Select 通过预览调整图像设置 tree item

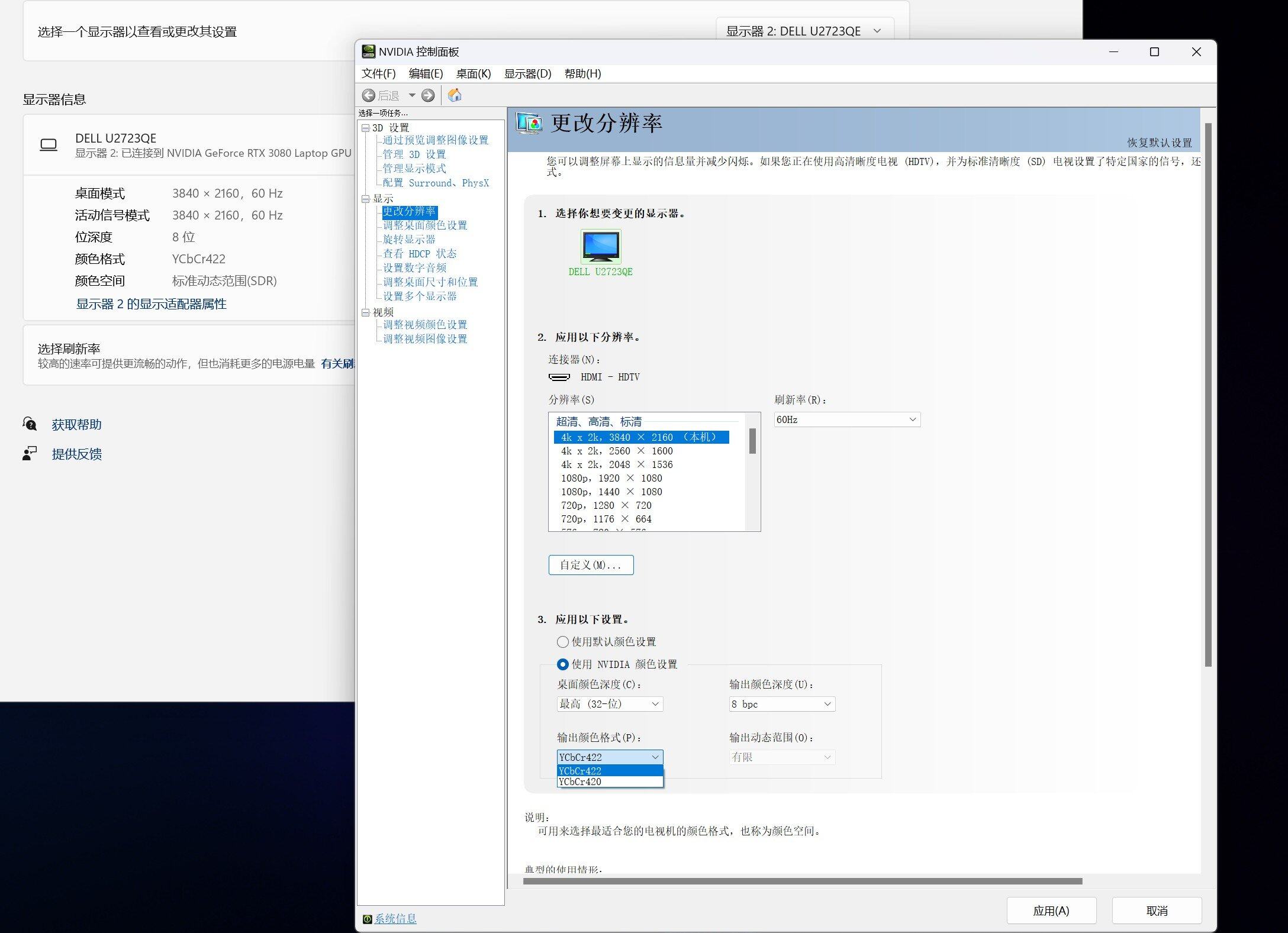[436, 140]
